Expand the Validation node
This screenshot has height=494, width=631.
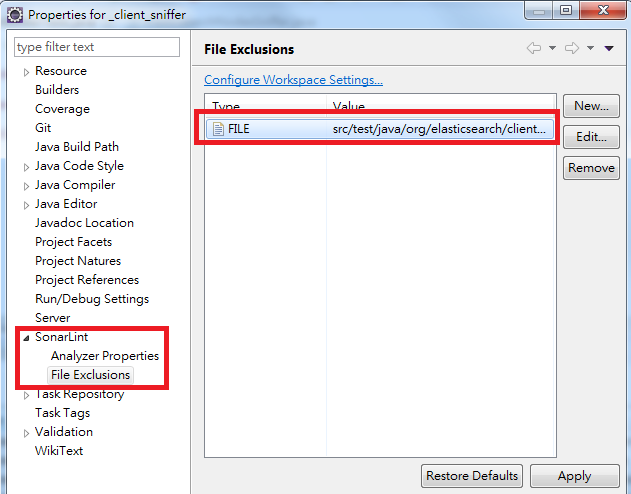click(x=26, y=433)
